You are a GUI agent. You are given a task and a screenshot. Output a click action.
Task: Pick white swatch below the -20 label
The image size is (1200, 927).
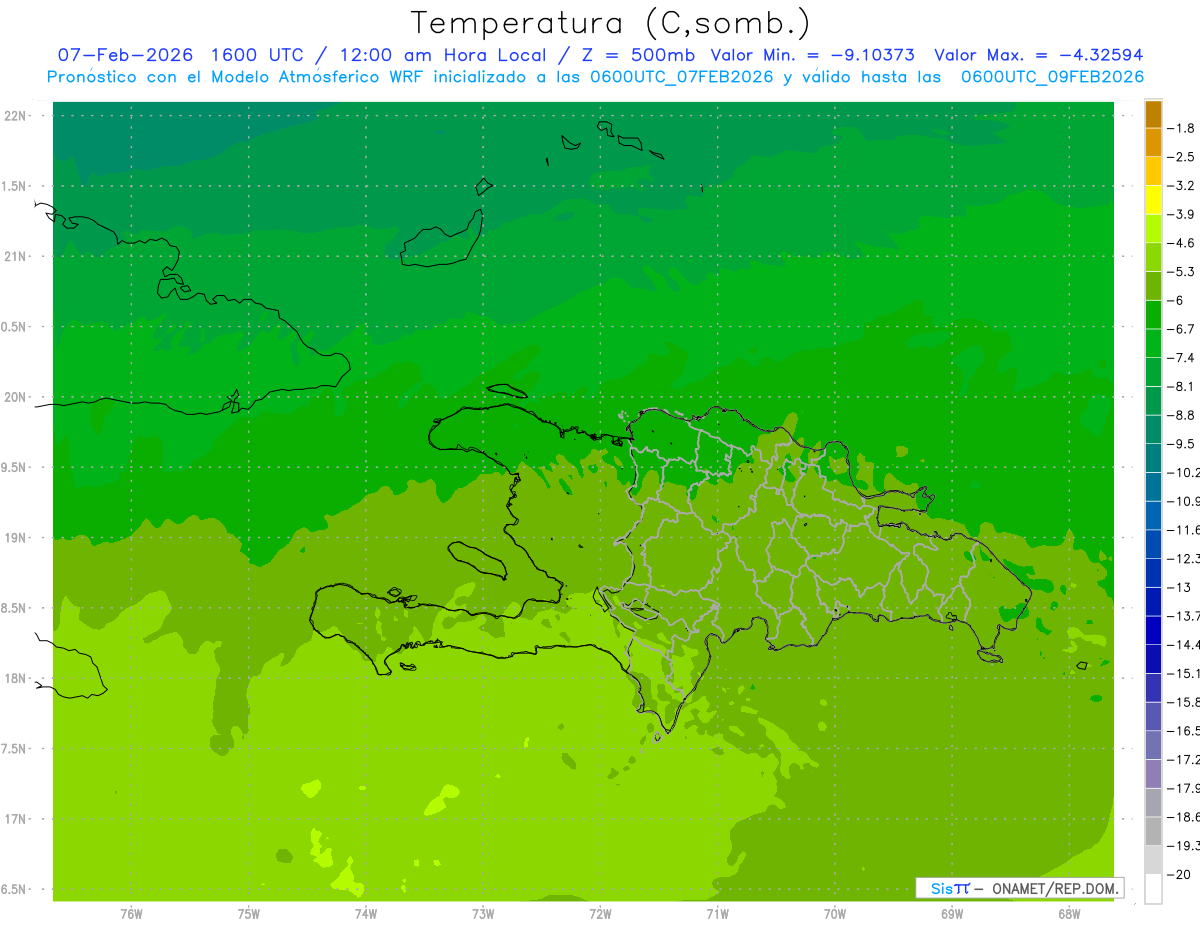point(1153,889)
